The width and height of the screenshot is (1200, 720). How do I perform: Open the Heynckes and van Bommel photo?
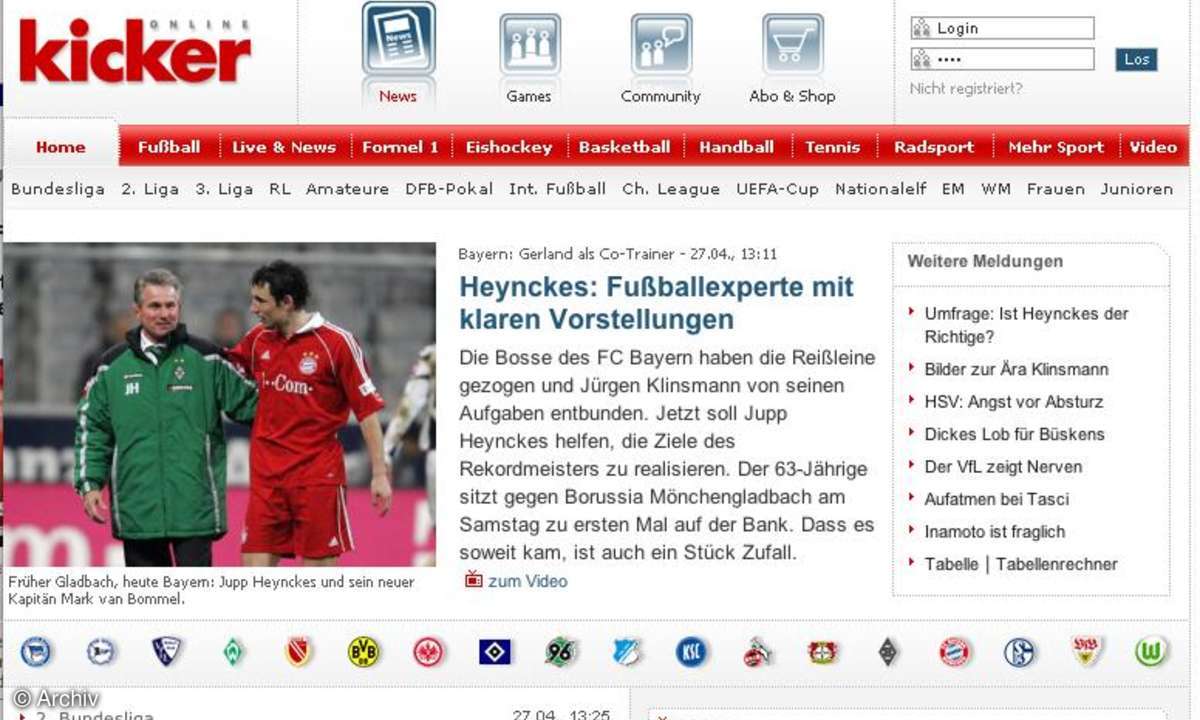220,404
